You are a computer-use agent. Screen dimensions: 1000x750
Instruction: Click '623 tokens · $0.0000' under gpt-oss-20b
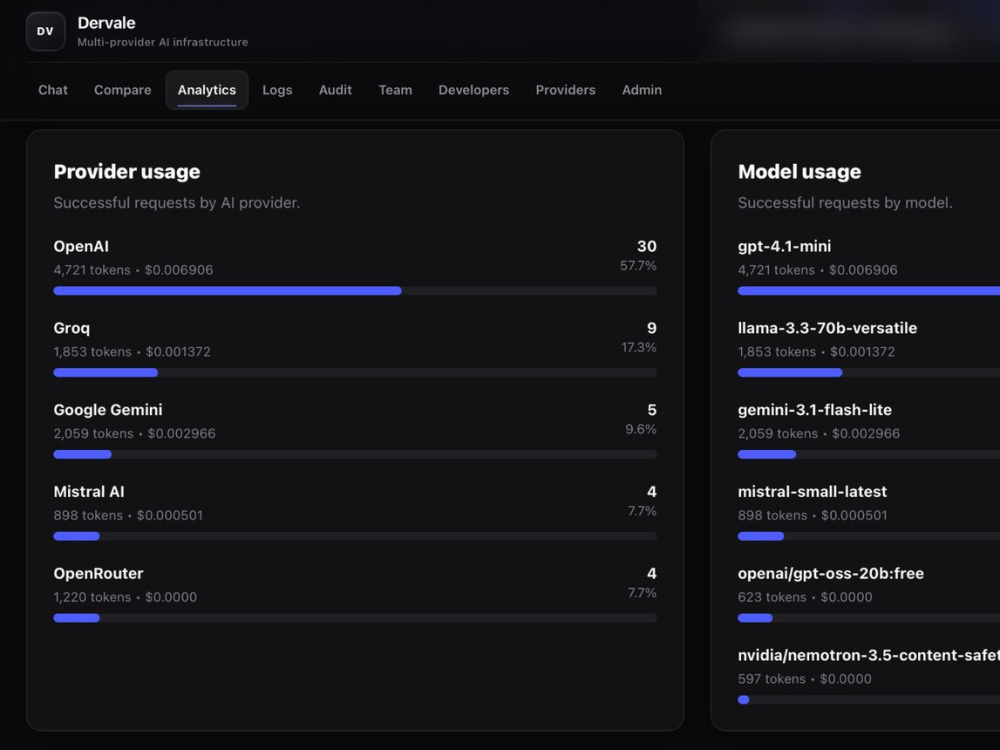(x=805, y=597)
